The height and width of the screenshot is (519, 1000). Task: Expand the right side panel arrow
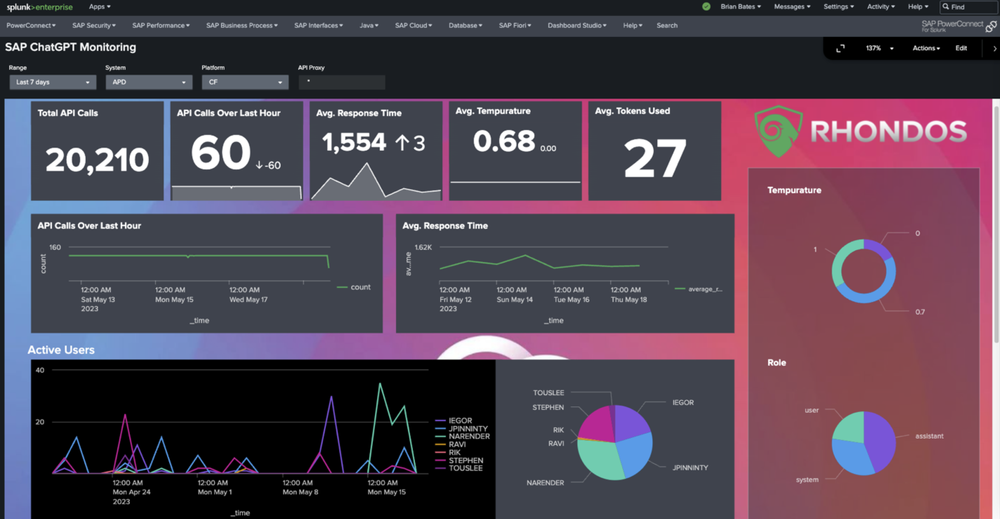[994, 48]
